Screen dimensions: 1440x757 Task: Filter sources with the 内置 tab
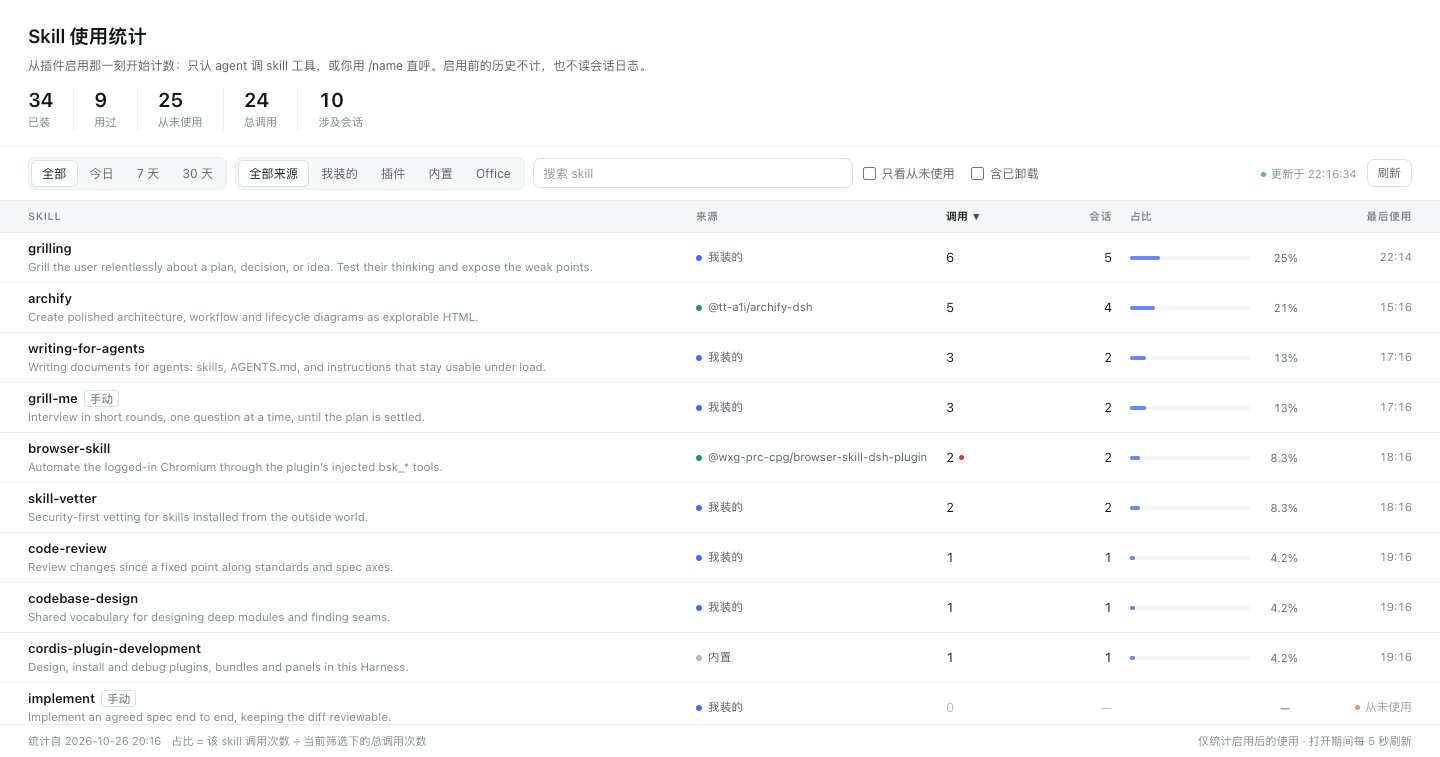pos(441,173)
